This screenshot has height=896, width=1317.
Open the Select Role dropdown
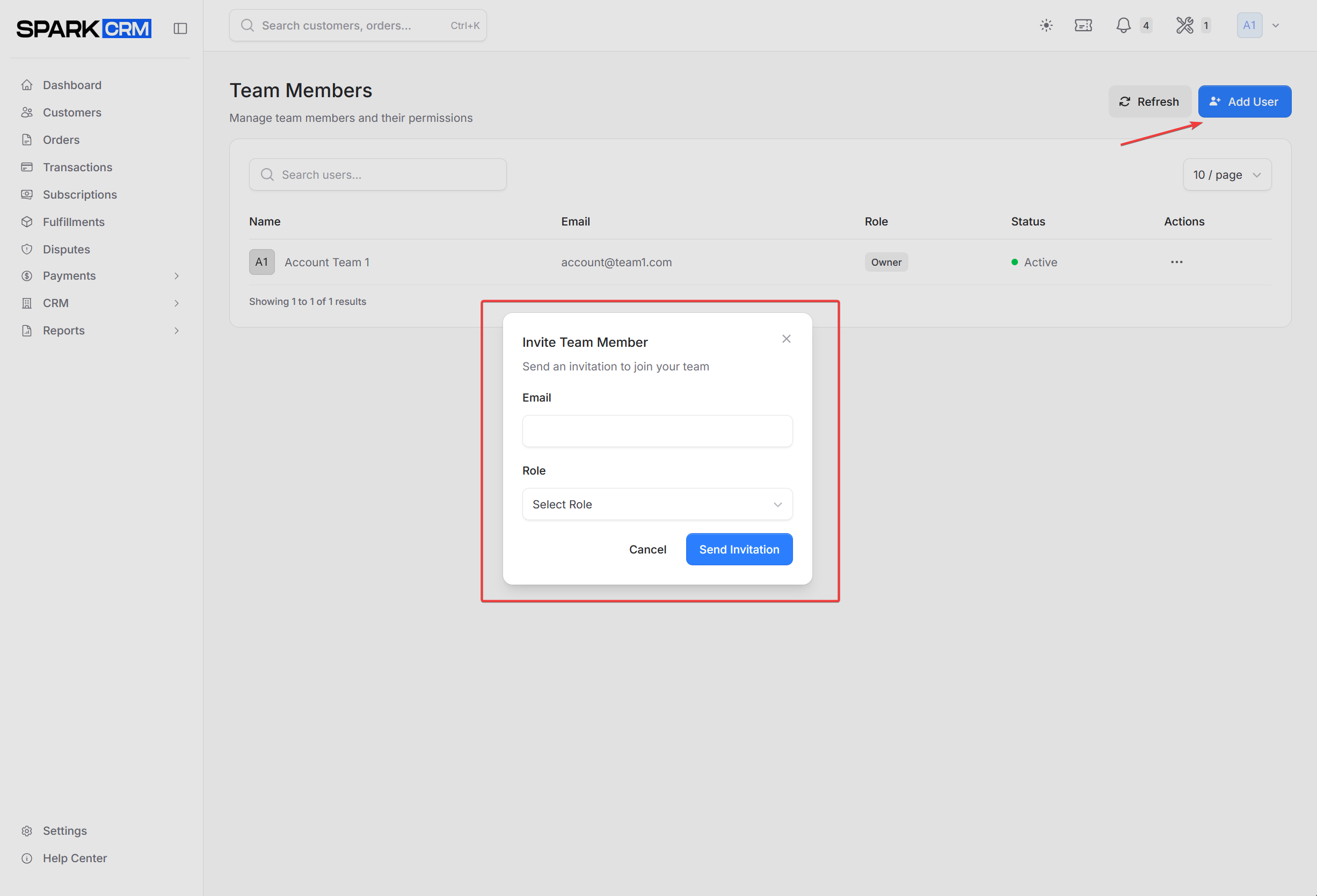[x=657, y=505]
